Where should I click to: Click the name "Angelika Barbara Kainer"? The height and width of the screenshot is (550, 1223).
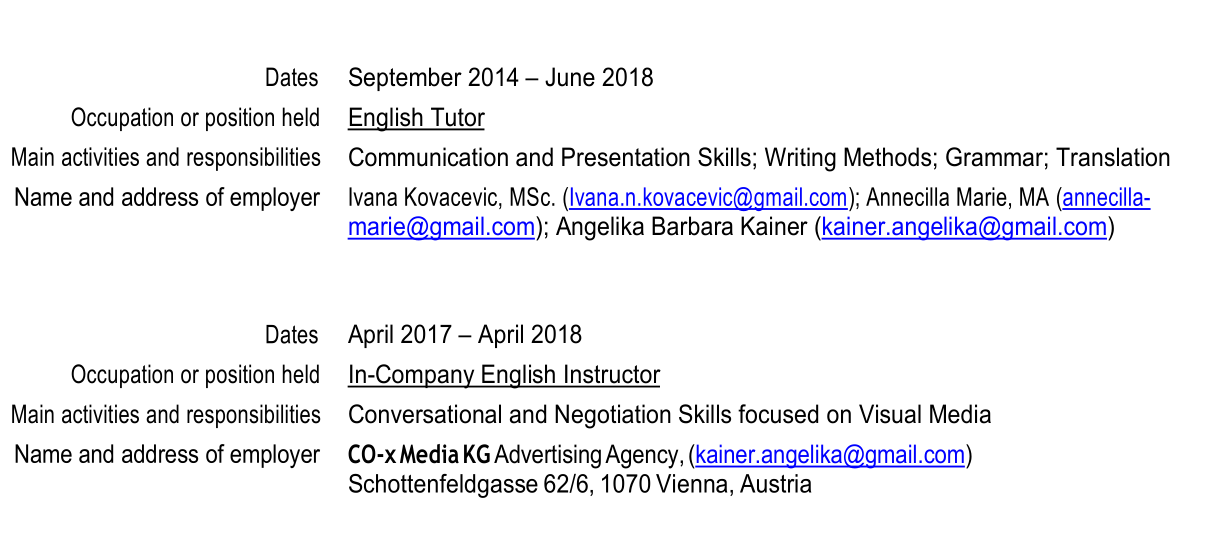pos(680,228)
